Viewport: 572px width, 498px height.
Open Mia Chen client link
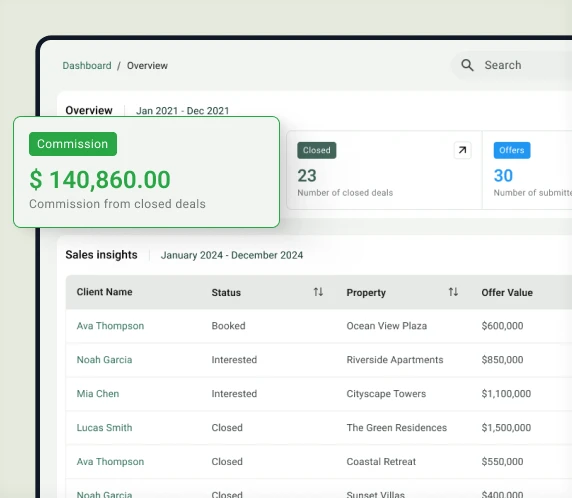click(98, 394)
